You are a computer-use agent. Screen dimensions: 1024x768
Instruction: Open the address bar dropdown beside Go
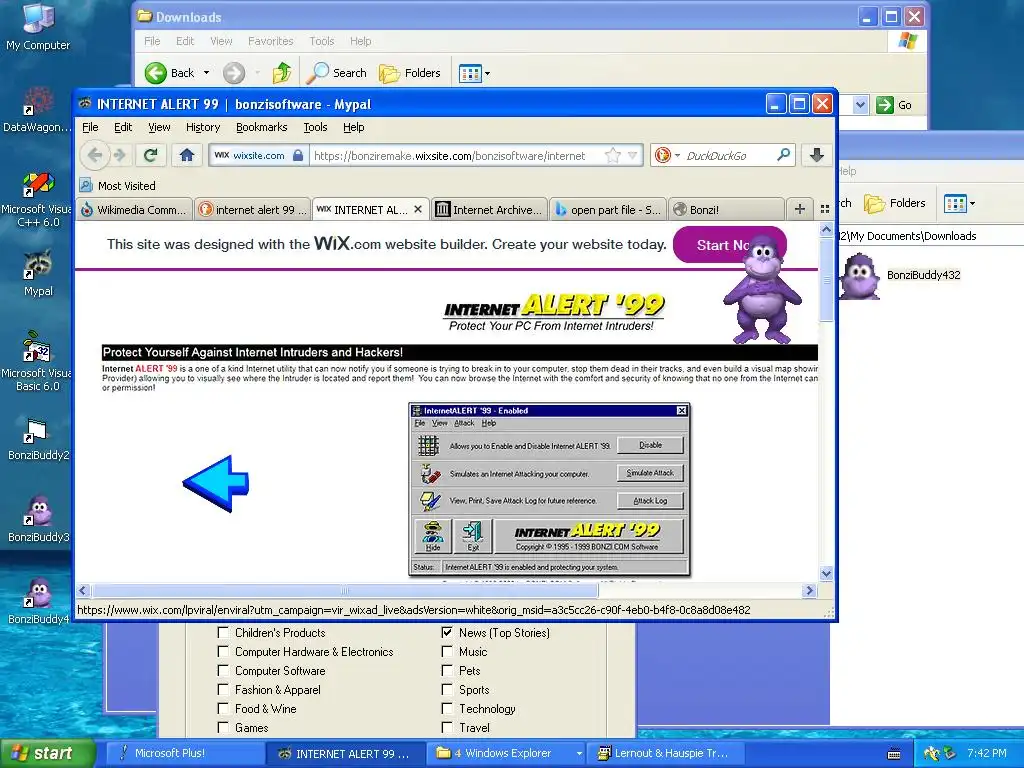pos(860,104)
